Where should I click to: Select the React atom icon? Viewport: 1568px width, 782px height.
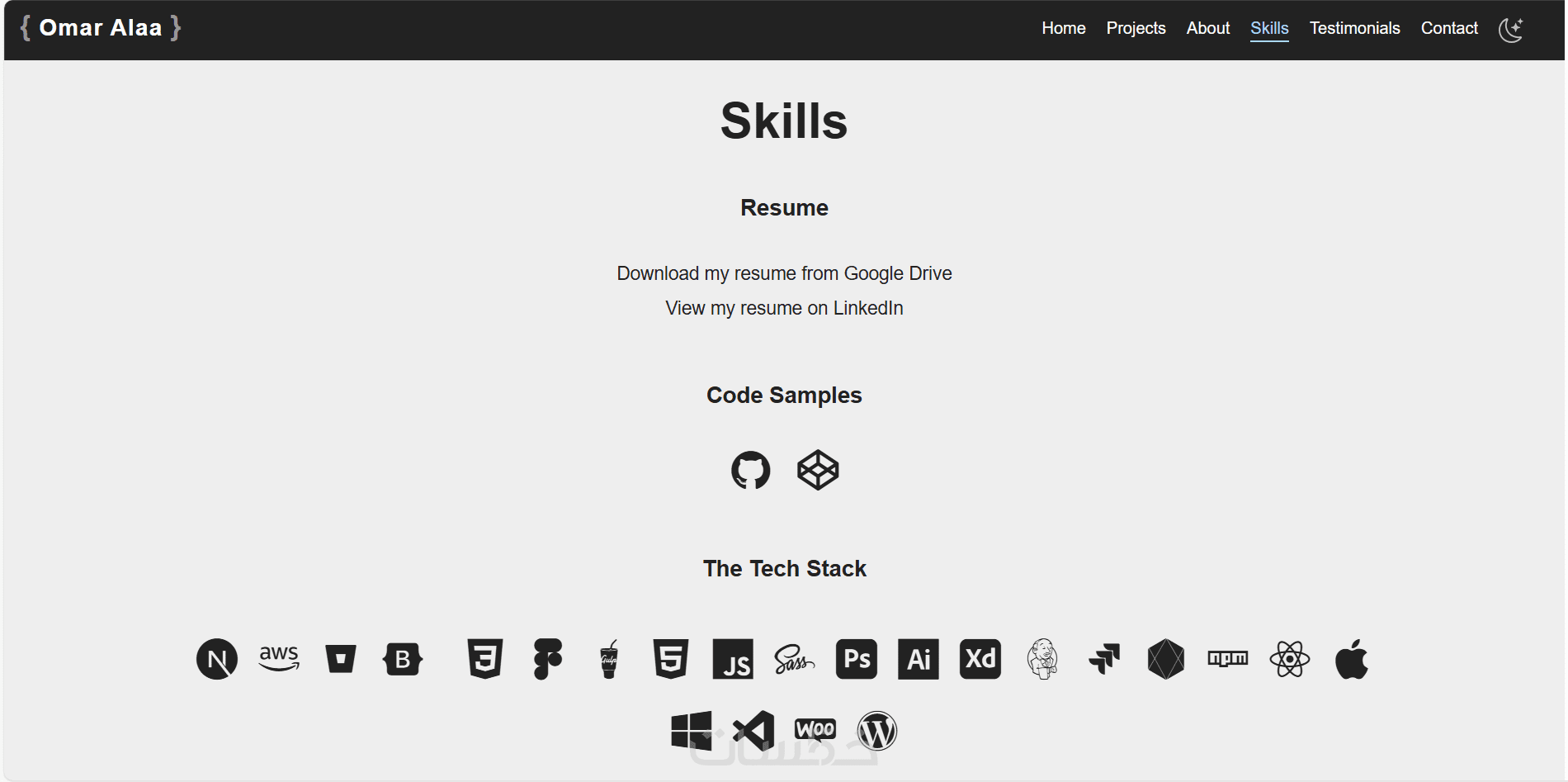(1290, 659)
